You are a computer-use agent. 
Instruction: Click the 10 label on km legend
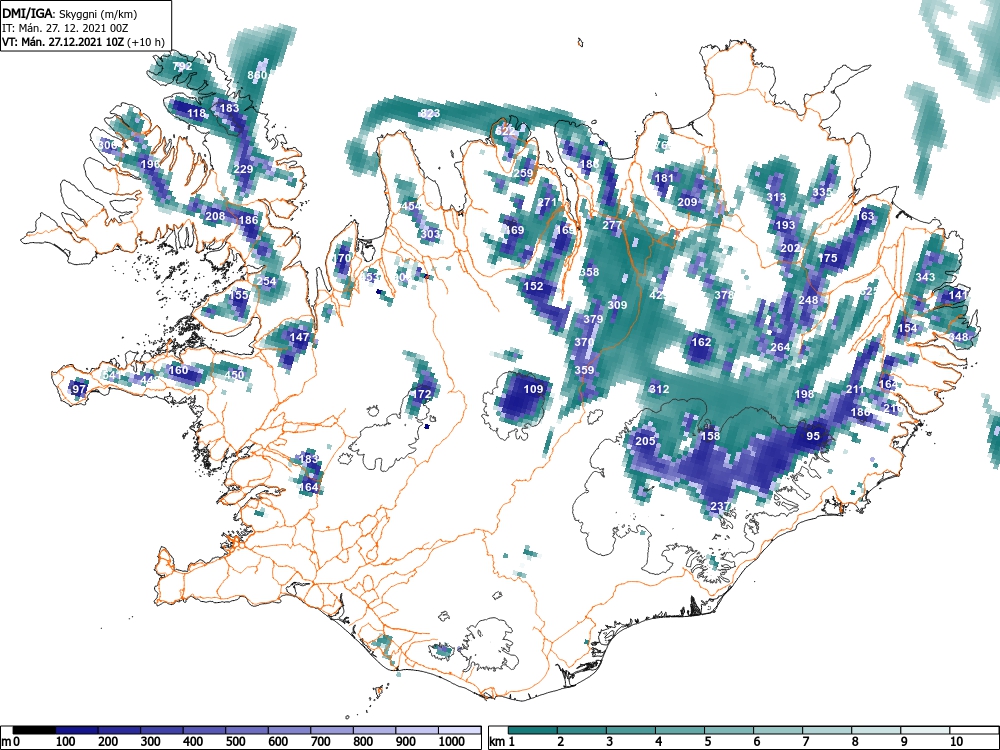(956, 741)
